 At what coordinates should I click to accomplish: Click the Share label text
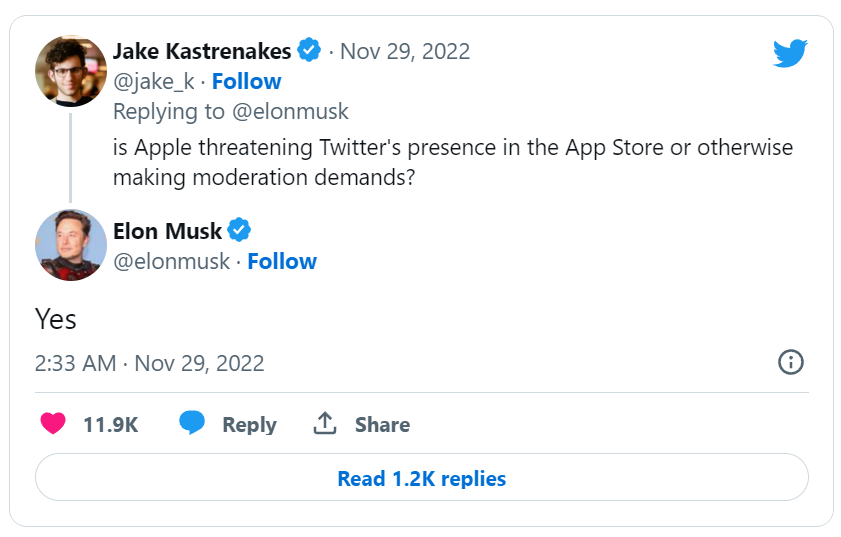coord(382,425)
